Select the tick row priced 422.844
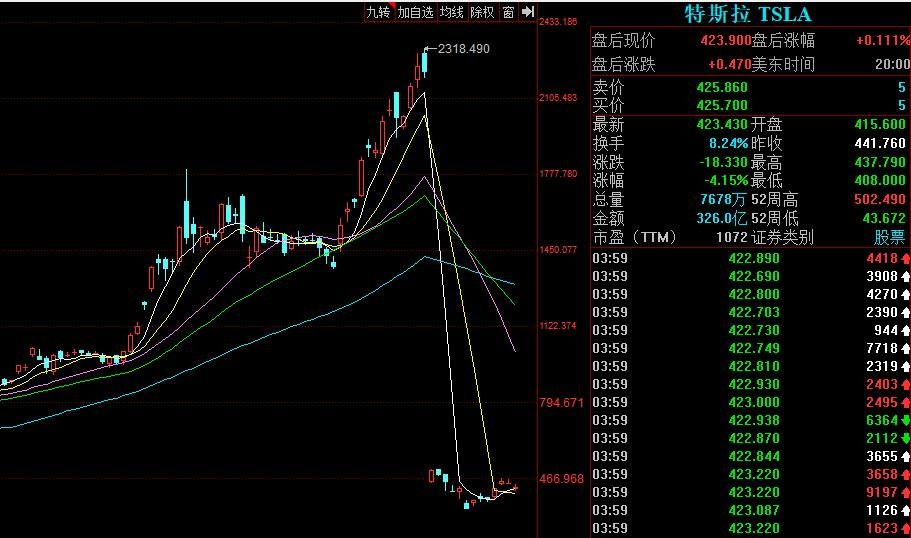Viewport: 911px width, 538px height. click(x=751, y=456)
